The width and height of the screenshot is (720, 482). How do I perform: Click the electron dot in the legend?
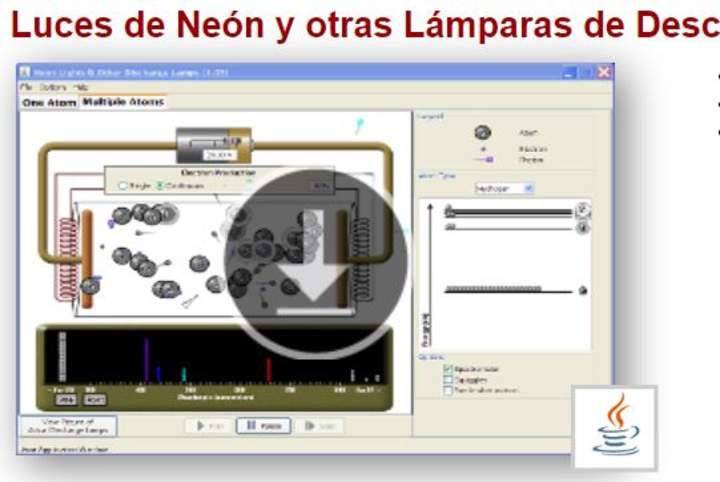coord(483,149)
